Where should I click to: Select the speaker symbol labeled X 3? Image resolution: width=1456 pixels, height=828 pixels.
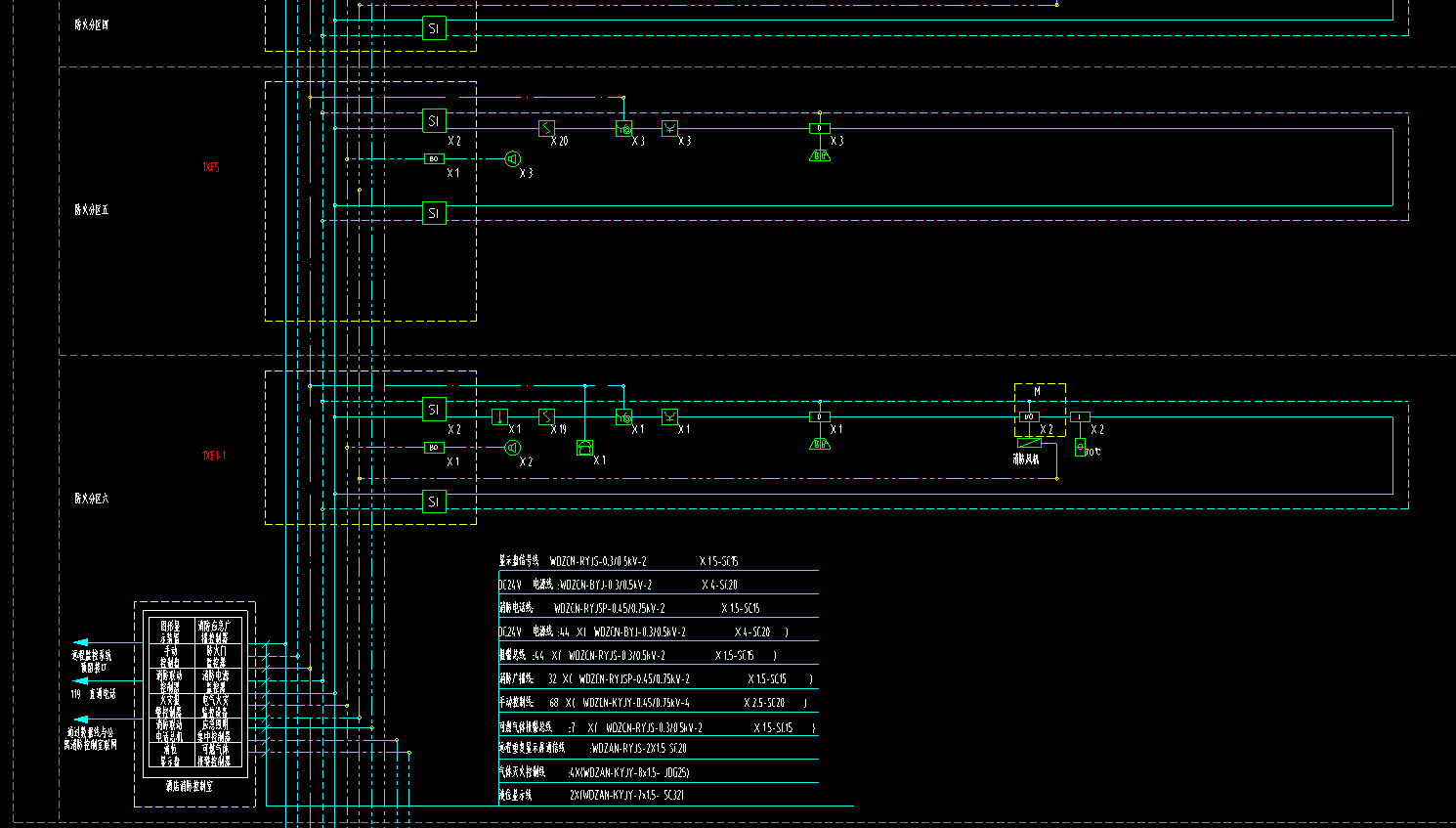[x=513, y=158]
